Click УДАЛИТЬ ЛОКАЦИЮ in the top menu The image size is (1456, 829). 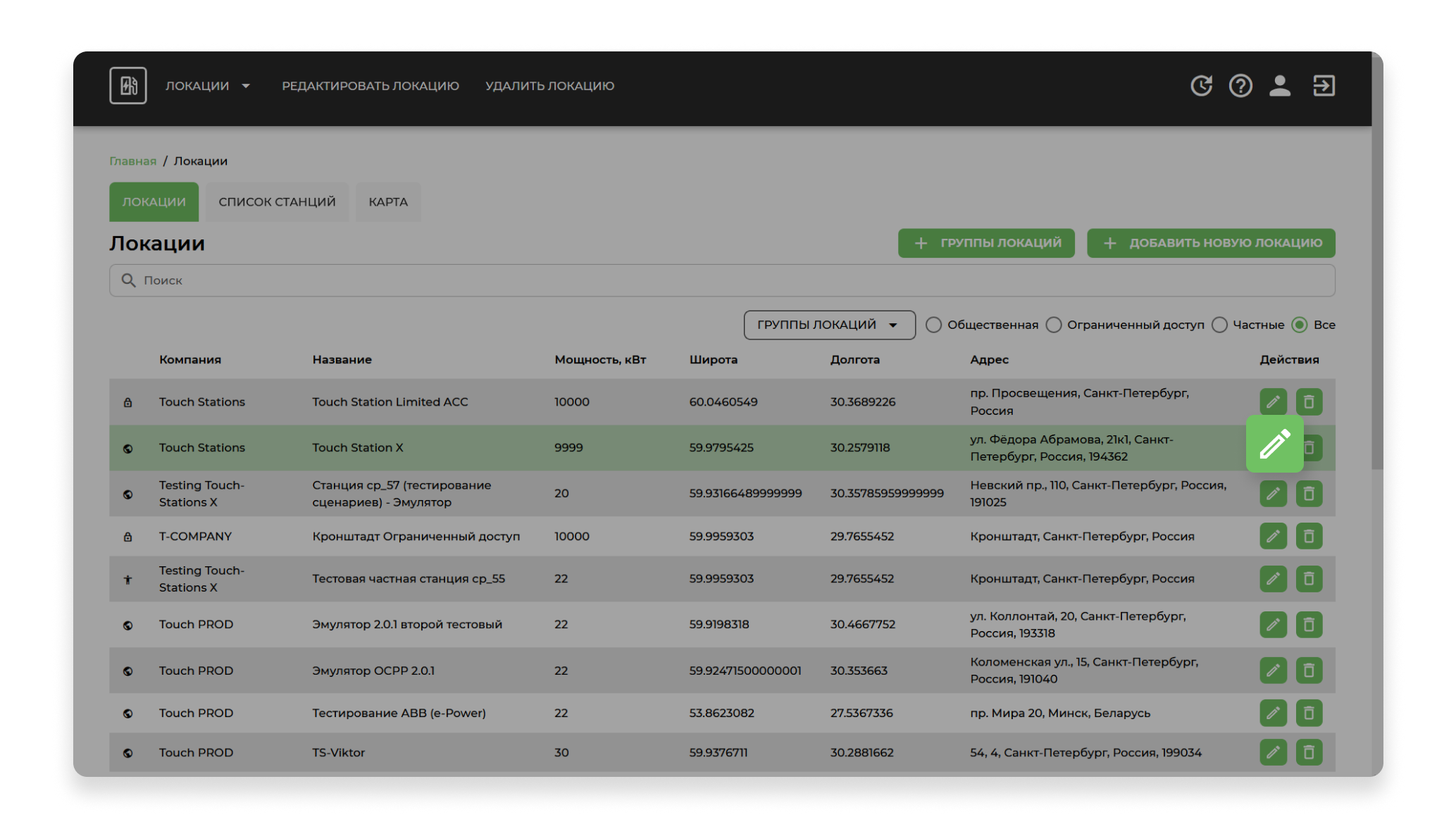pos(549,85)
